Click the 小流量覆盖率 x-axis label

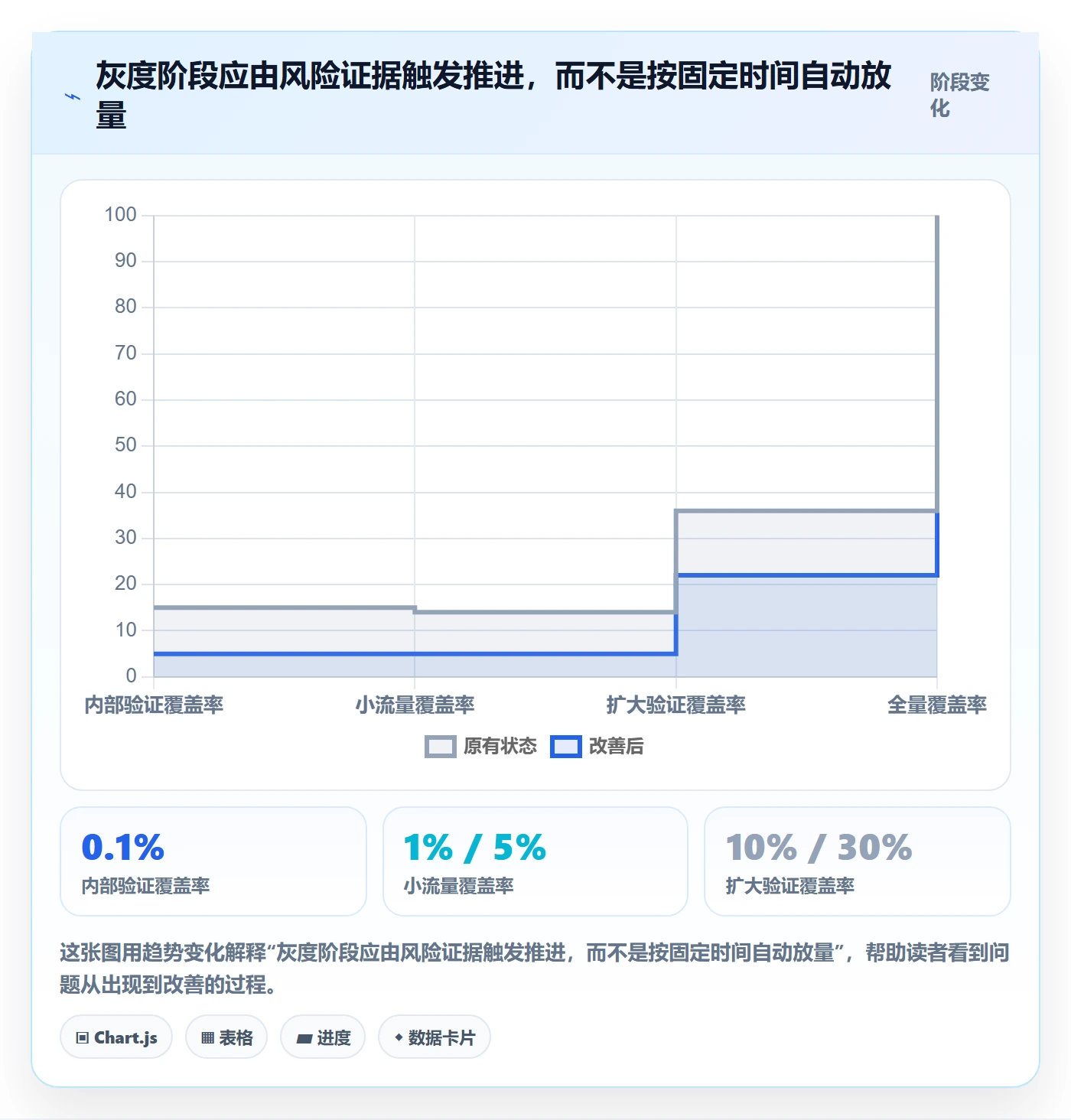[x=415, y=705]
